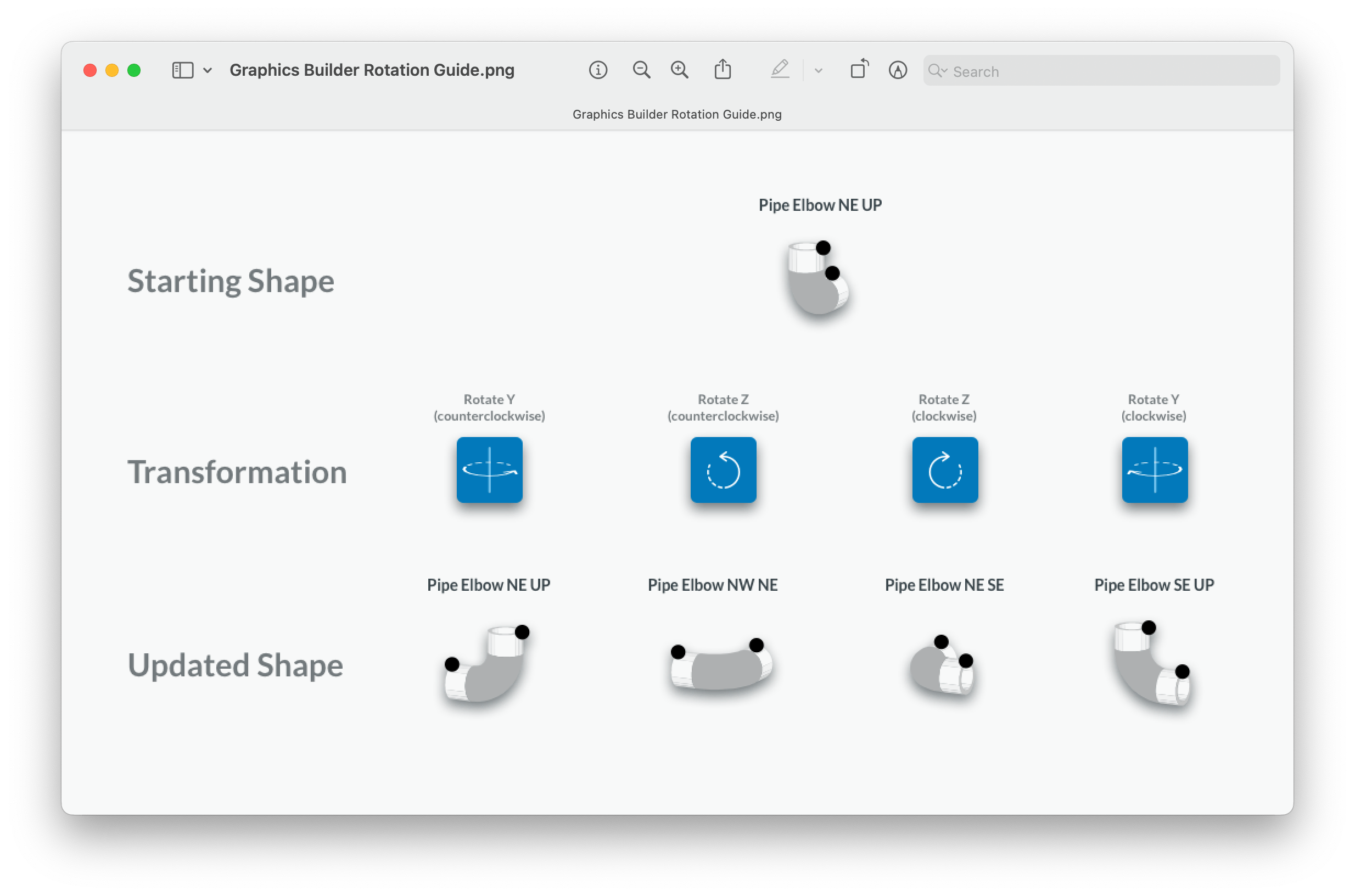
Task: Open the sidebar view options chevron
Action: tap(208, 70)
